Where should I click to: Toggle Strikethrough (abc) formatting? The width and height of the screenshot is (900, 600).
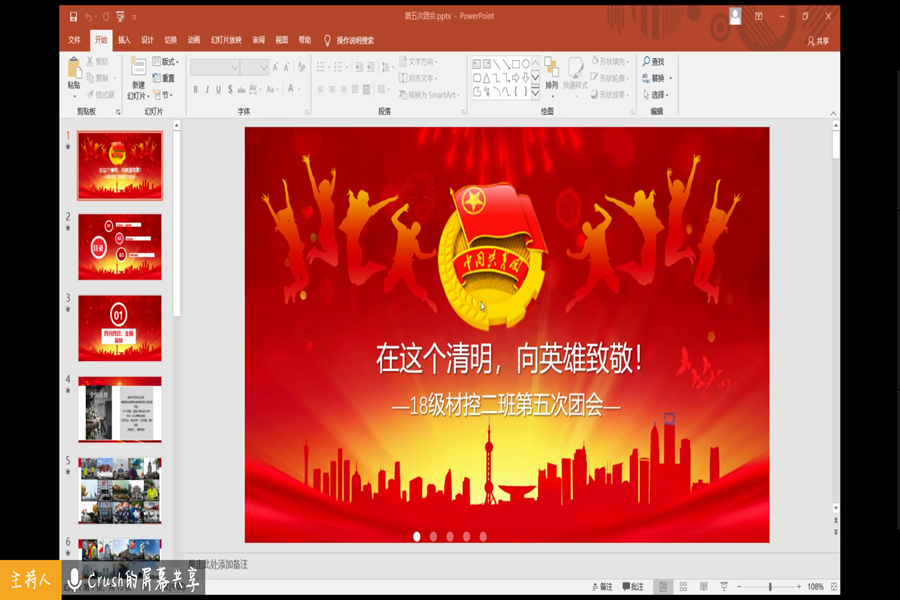(x=242, y=89)
